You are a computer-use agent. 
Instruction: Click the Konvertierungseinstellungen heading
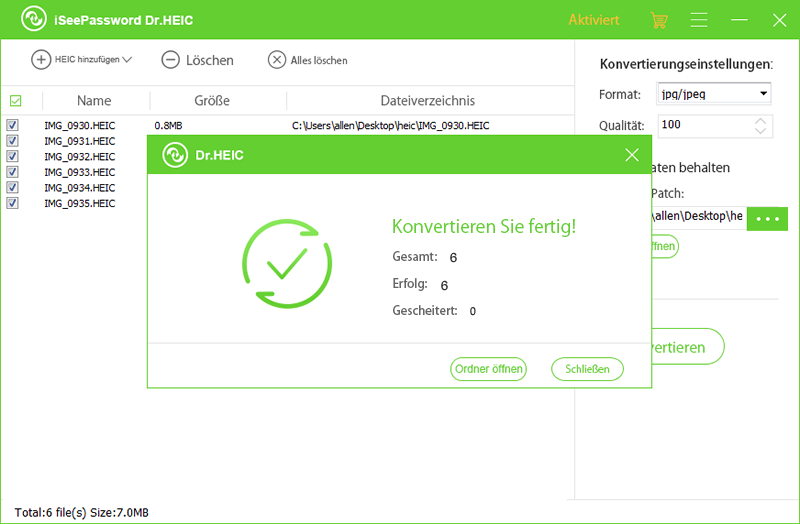click(686, 64)
